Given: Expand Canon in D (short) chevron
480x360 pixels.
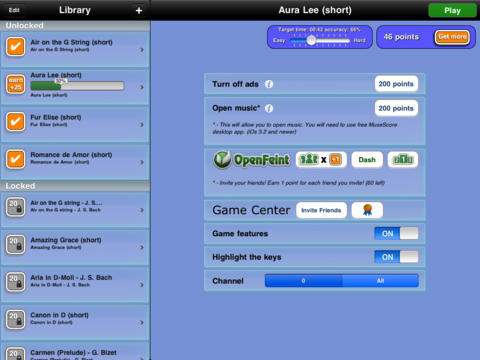Looking at the screenshot, I should click(142, 322).
